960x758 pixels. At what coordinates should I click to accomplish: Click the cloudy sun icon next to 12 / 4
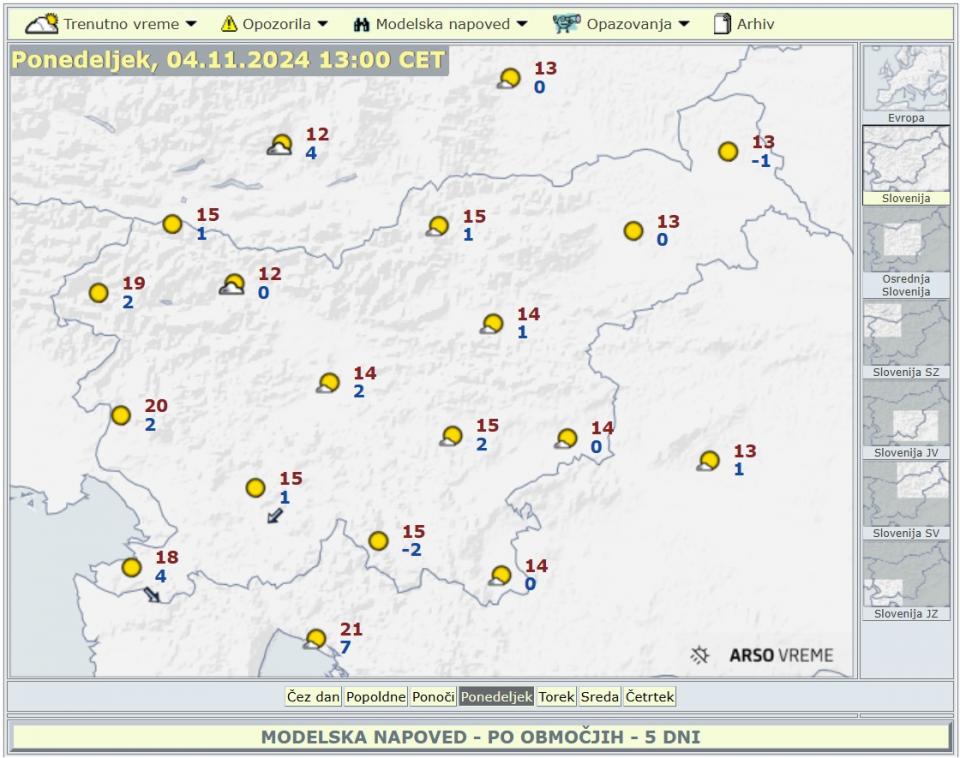[x=280, y=145]
